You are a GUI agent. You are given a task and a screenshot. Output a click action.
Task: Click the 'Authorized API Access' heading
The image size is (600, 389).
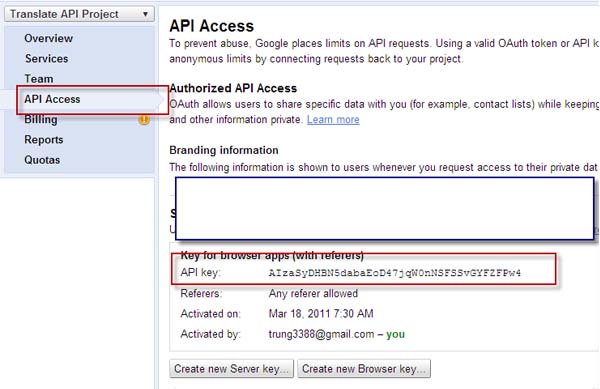[233, 88]
